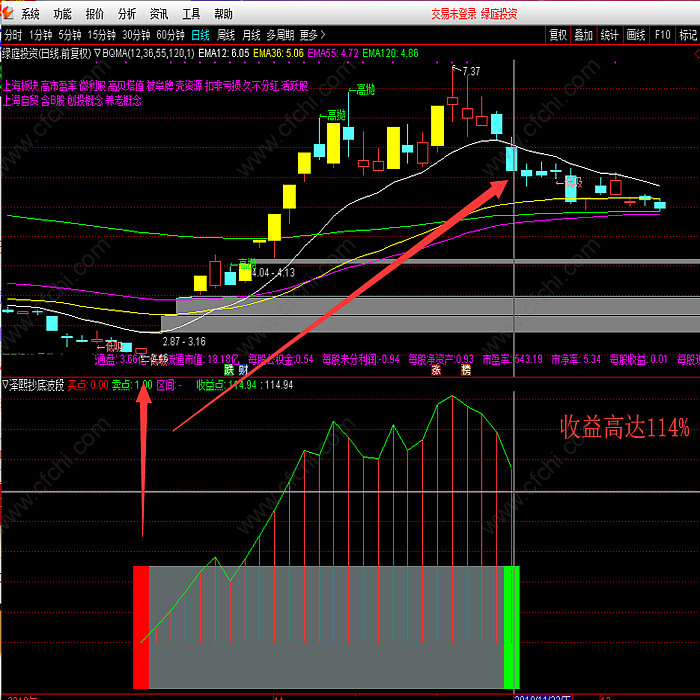The height and width of the screenshot is (700, 700).
Task: Click the 买点: 0.00 indicator value
Action: pyautogui.click(x=88, y=385)
